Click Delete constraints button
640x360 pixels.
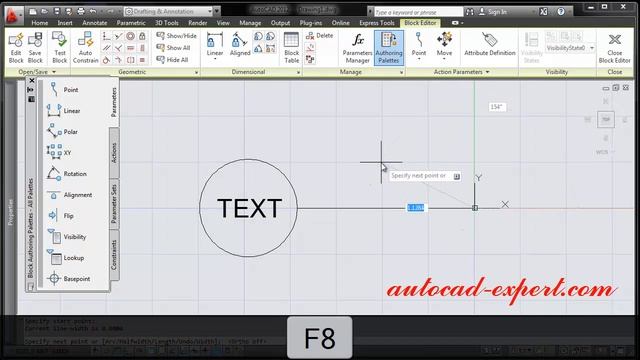pos(320,36)
